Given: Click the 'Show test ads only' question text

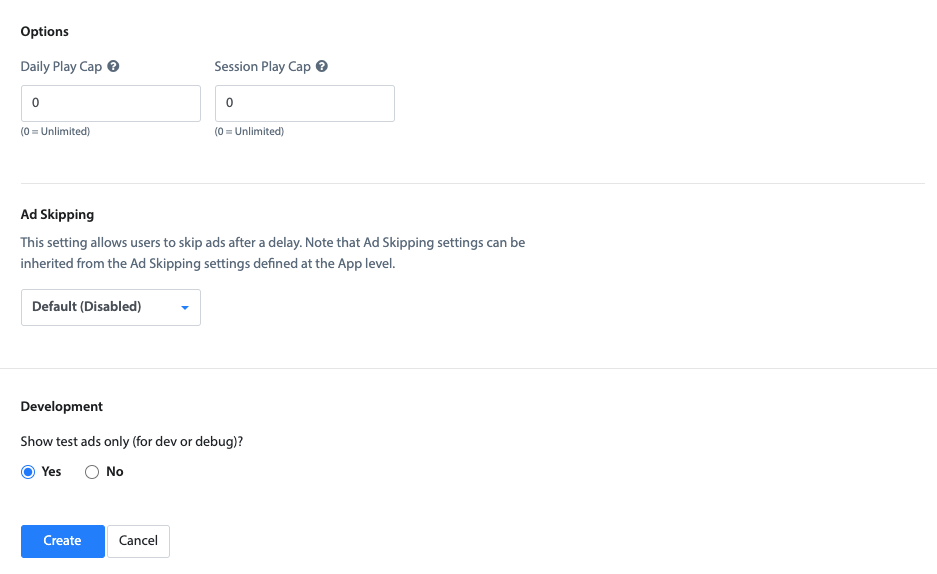Looking at the screenshot, I should (x=131, y=441).
